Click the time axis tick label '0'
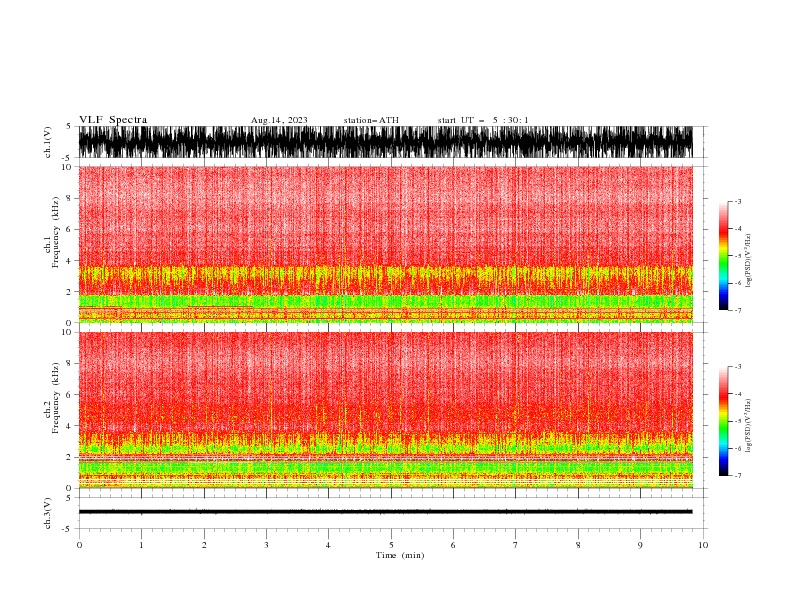 point(79,545)
